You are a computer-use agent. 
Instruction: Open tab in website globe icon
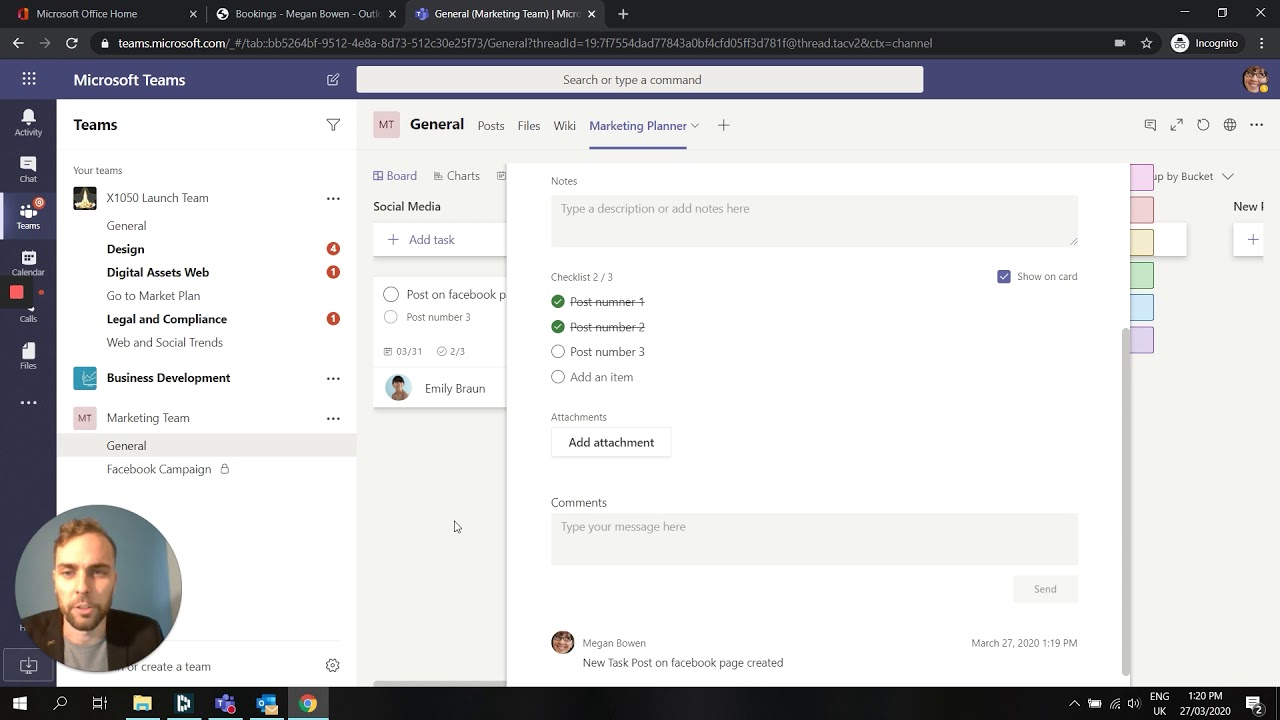tap(1230, 125)
